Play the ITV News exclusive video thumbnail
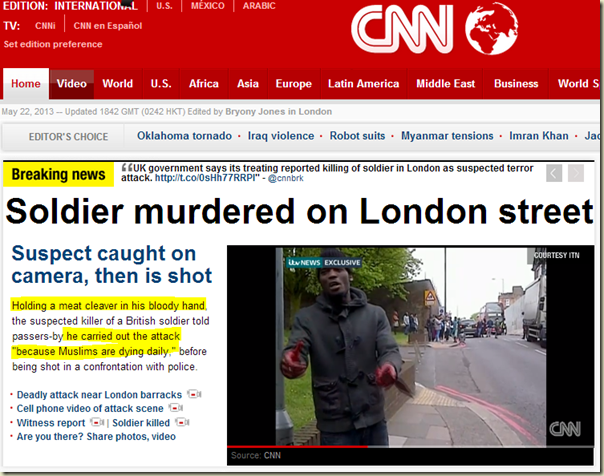 click(x=411, y=347)
